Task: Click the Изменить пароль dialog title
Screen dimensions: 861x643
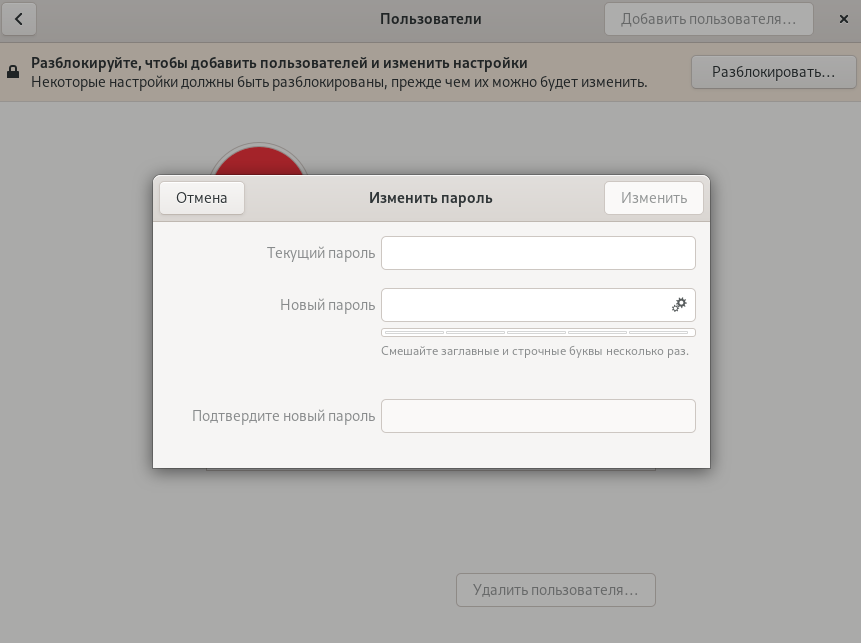Action: click(430, 198)
